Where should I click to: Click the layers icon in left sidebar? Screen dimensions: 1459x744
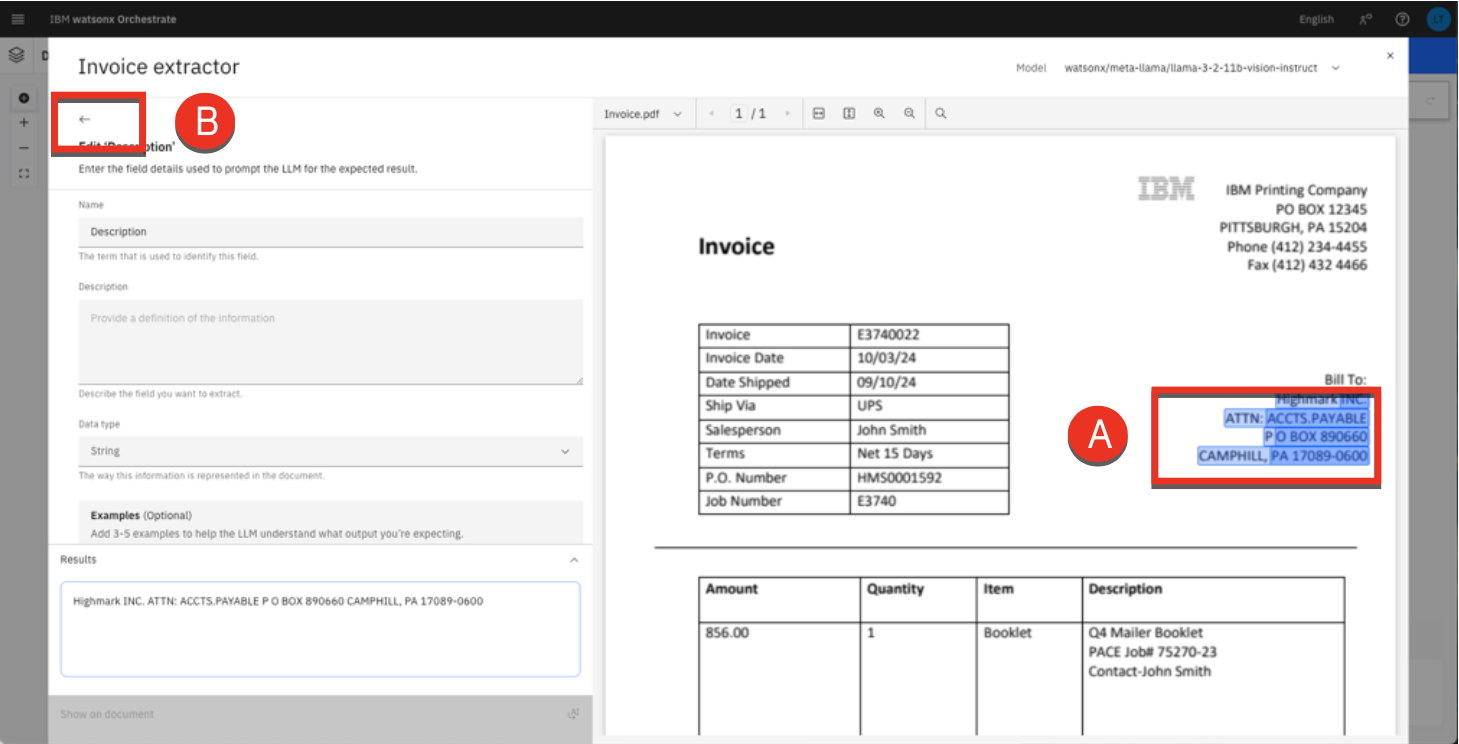[x=16, y=56]
